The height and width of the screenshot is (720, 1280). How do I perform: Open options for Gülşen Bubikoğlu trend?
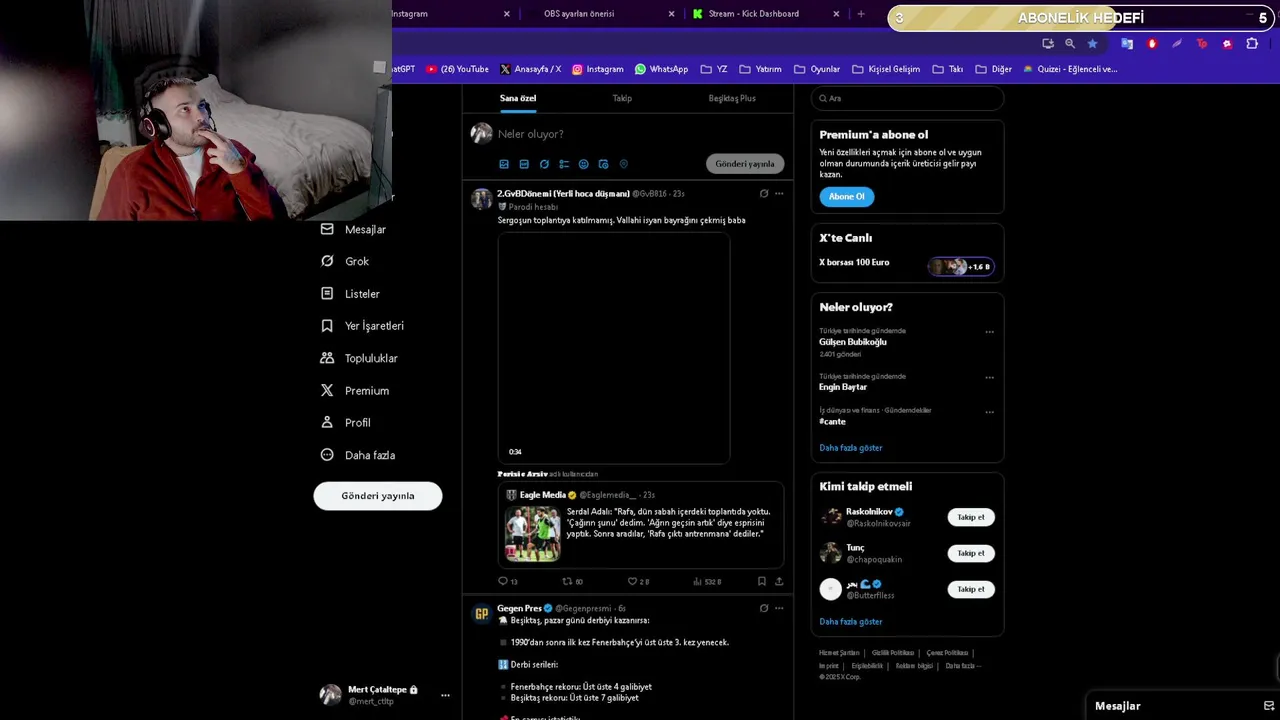[x=990, y=332]
